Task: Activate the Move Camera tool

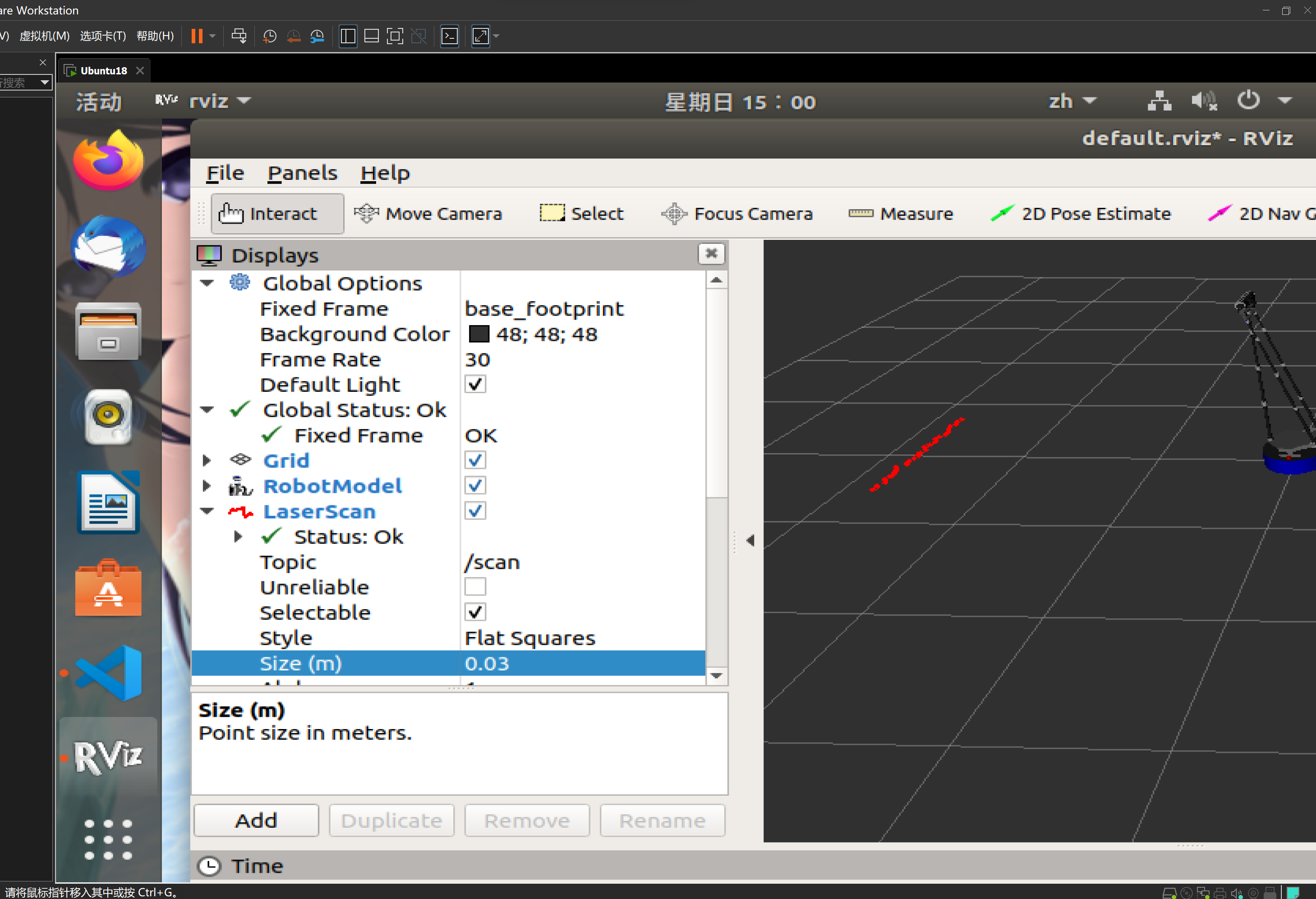Action: tap(428, 213)
